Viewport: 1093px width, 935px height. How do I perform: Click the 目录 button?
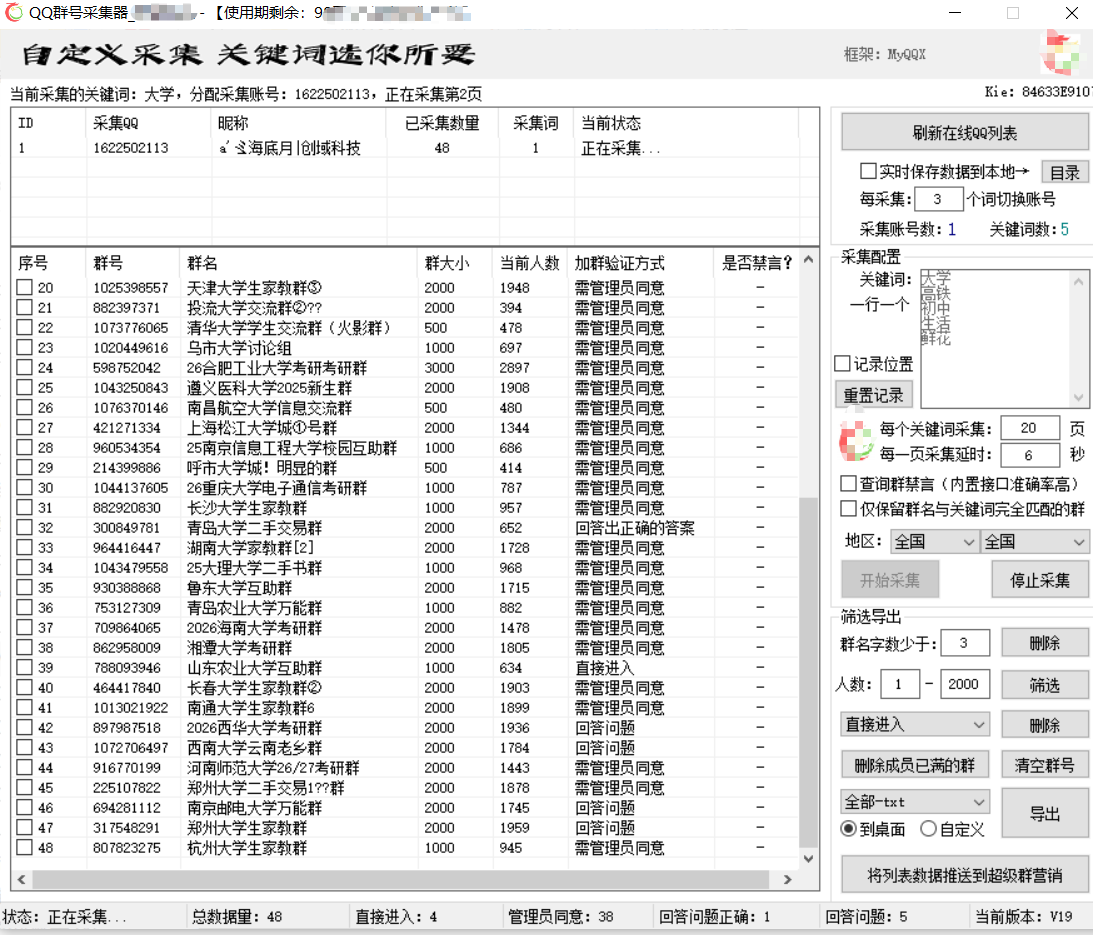(x=1064, y=172)
